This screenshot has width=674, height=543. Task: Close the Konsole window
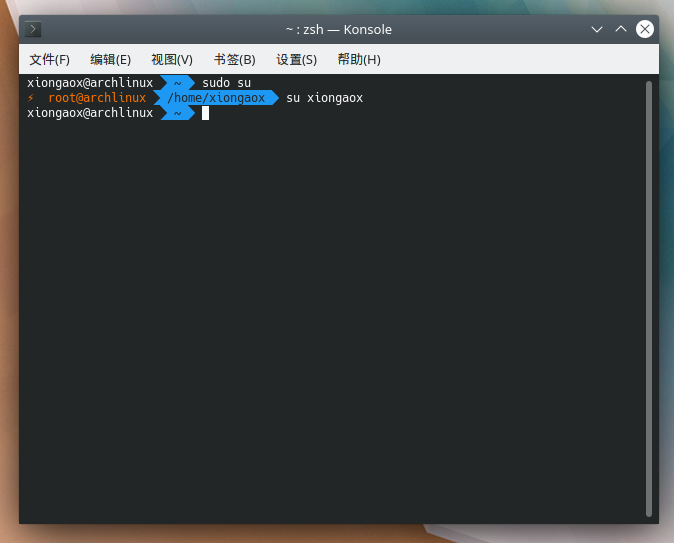(645, 29)
